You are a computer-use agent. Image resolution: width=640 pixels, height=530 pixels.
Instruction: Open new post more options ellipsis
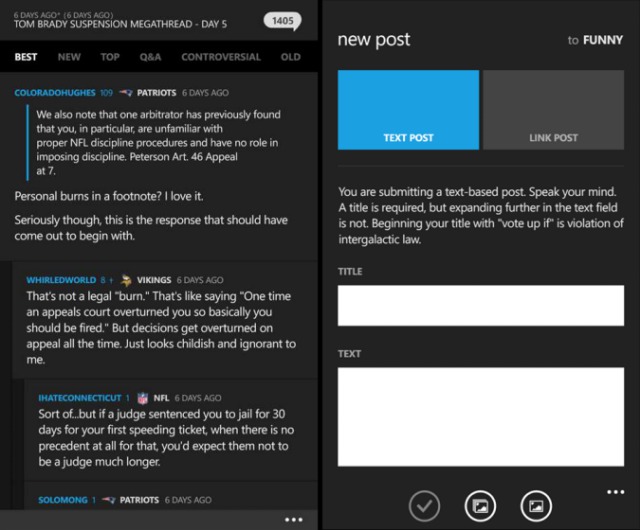click(616, 492)
